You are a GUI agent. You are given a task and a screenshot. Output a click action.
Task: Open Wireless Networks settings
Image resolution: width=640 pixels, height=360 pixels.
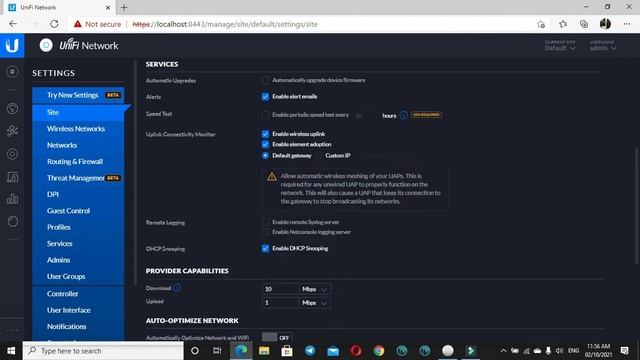78,129
